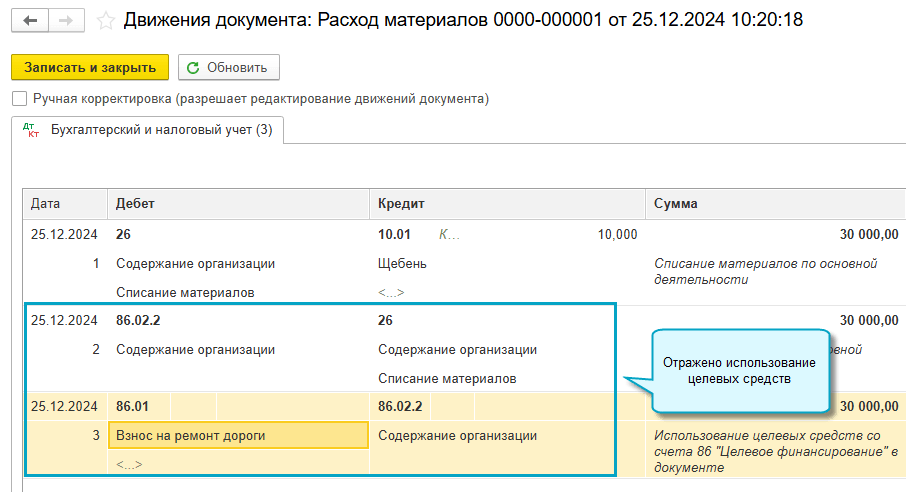Click the Сумма column header

676,203
